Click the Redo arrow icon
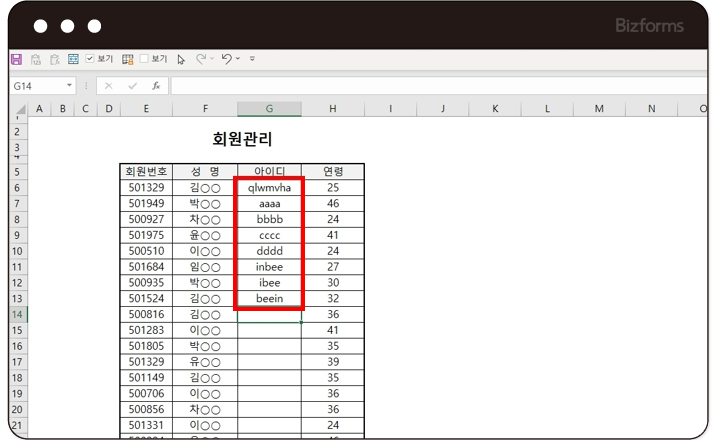 201,59
